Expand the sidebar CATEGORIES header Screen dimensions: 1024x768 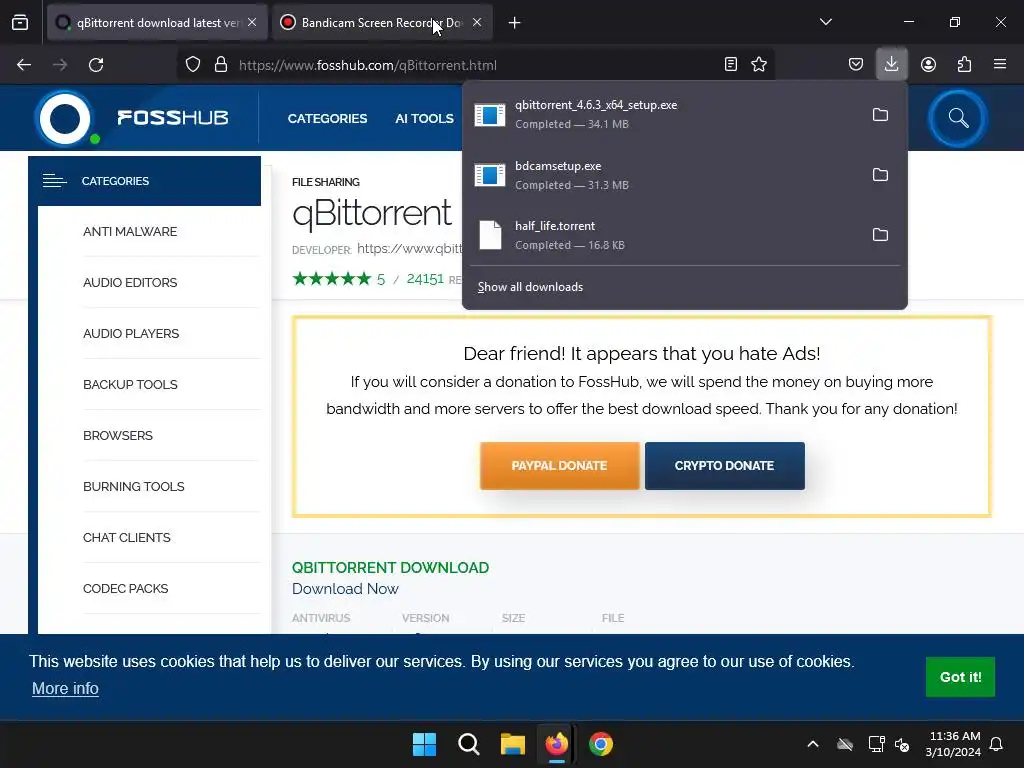click(x=144, y=181)
